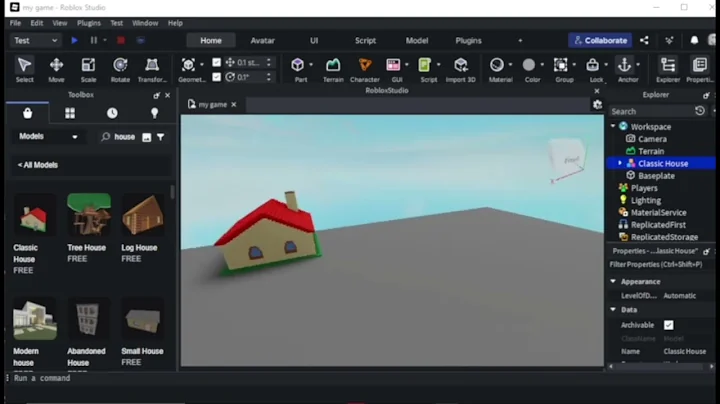720x404 pixels.
Task: Switch to the Avatar tab
Action: (x=263, y=40)
